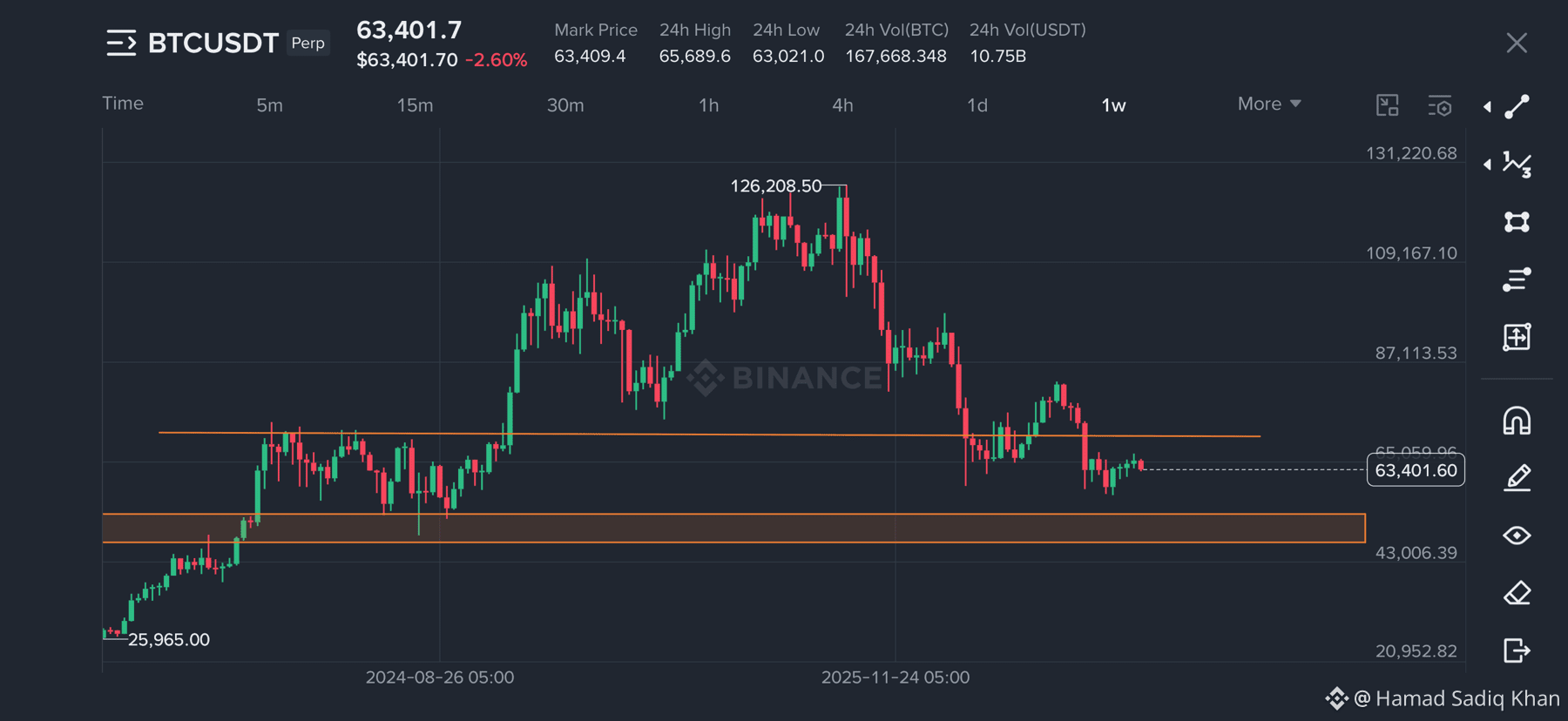The height and width of the screenshot is (721, 1568).
Task: Select the long/short position measure tool
Action: pos(1517,337)
